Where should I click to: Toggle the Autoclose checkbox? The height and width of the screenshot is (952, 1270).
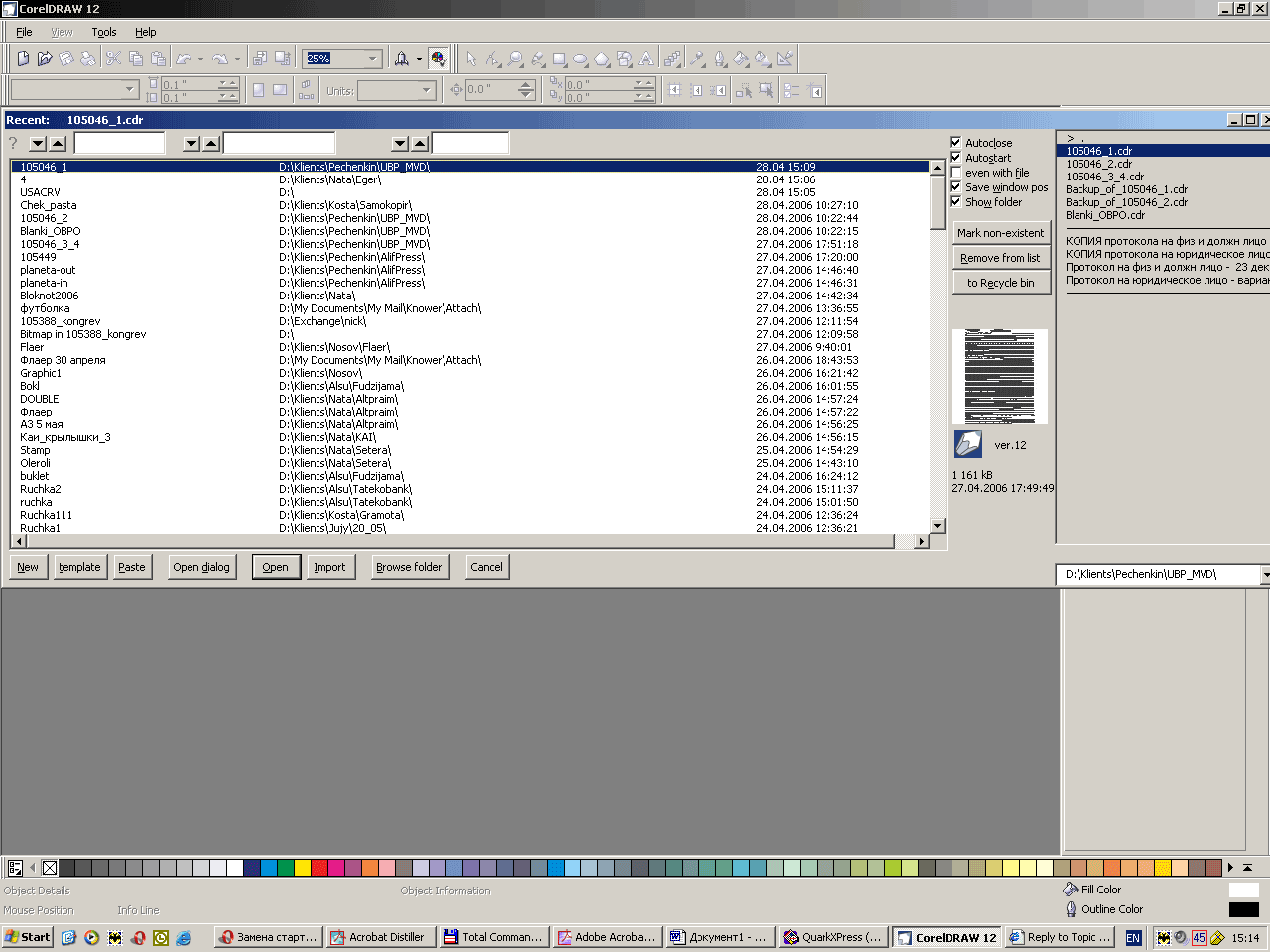click(x=956, y=143)
